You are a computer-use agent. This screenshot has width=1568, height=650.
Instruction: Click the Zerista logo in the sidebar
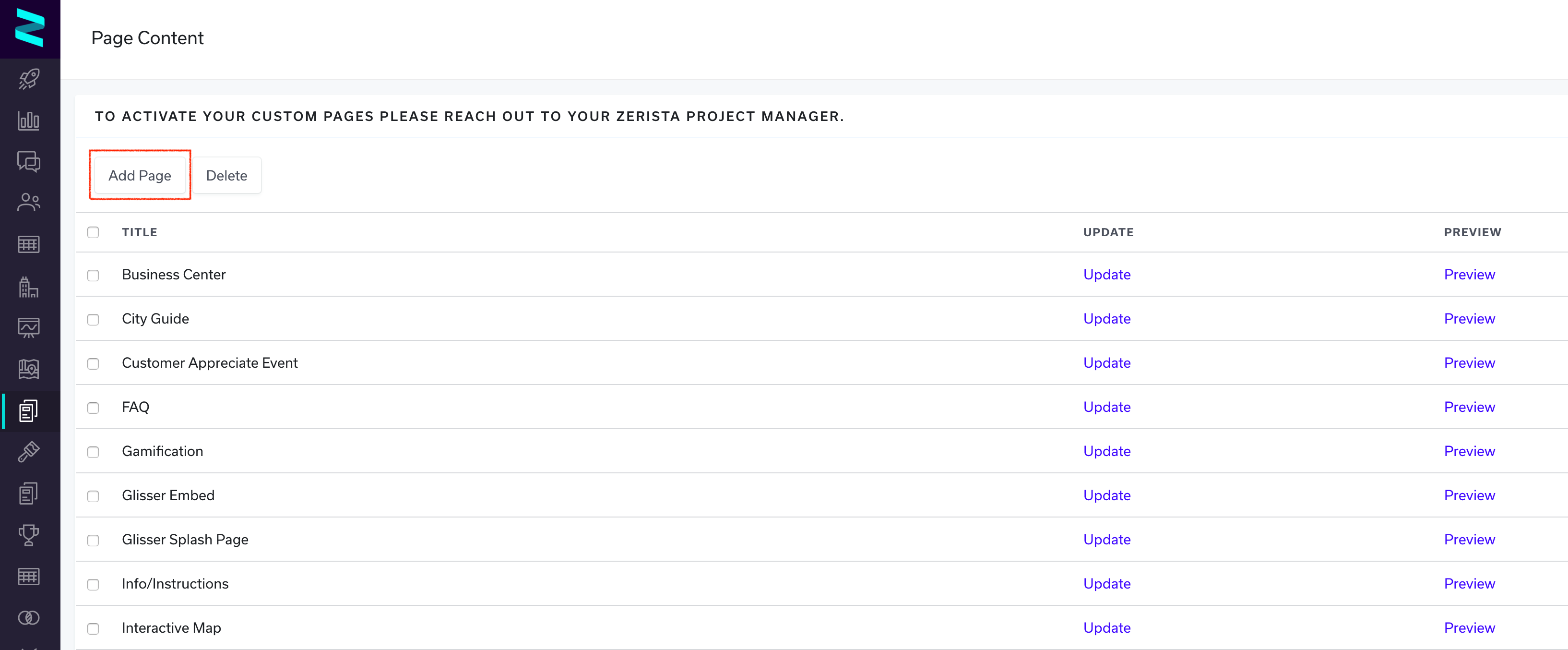click(x=29, y=28)
